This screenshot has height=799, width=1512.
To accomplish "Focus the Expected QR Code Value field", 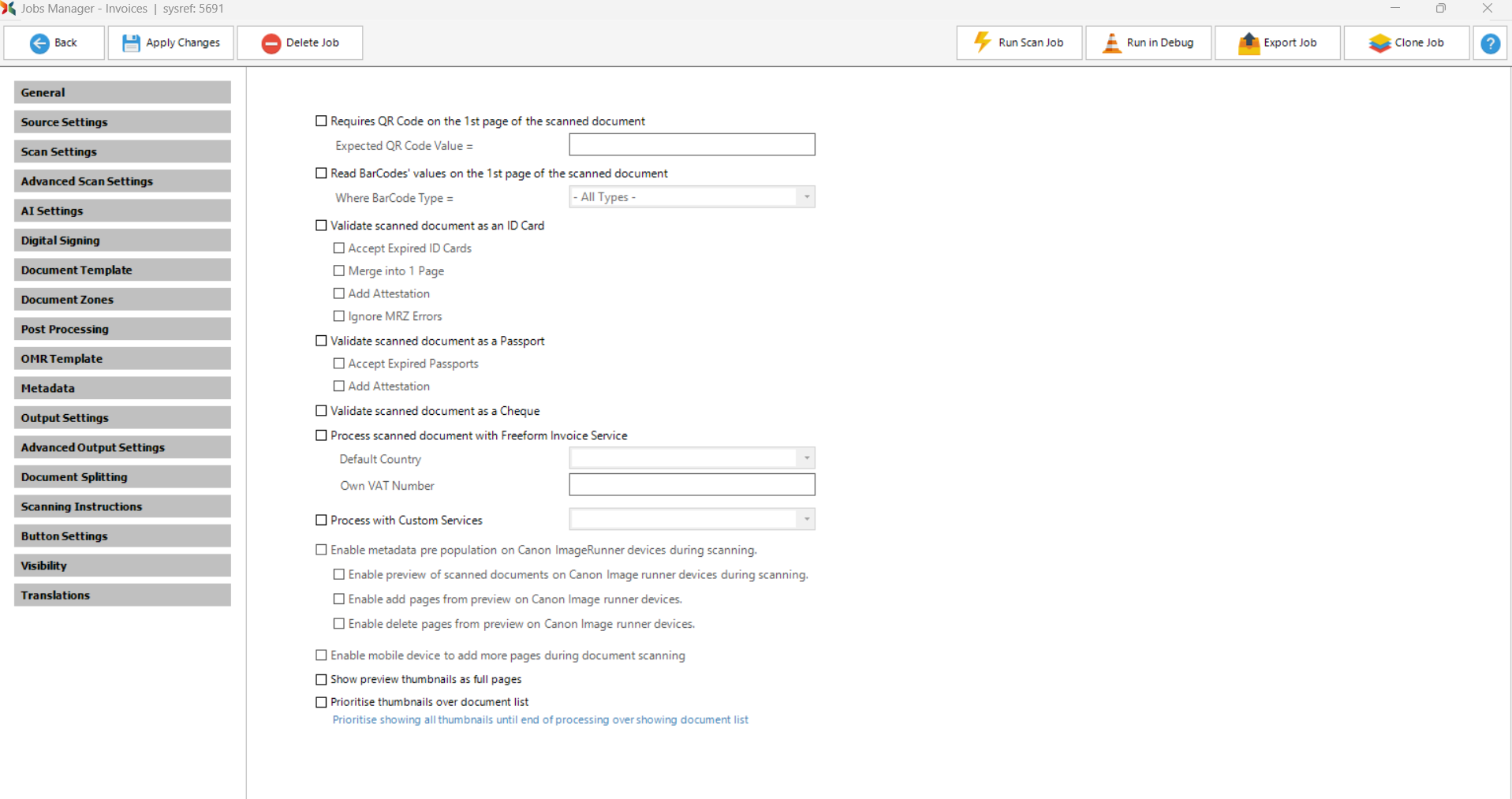I will coord(692,144).
